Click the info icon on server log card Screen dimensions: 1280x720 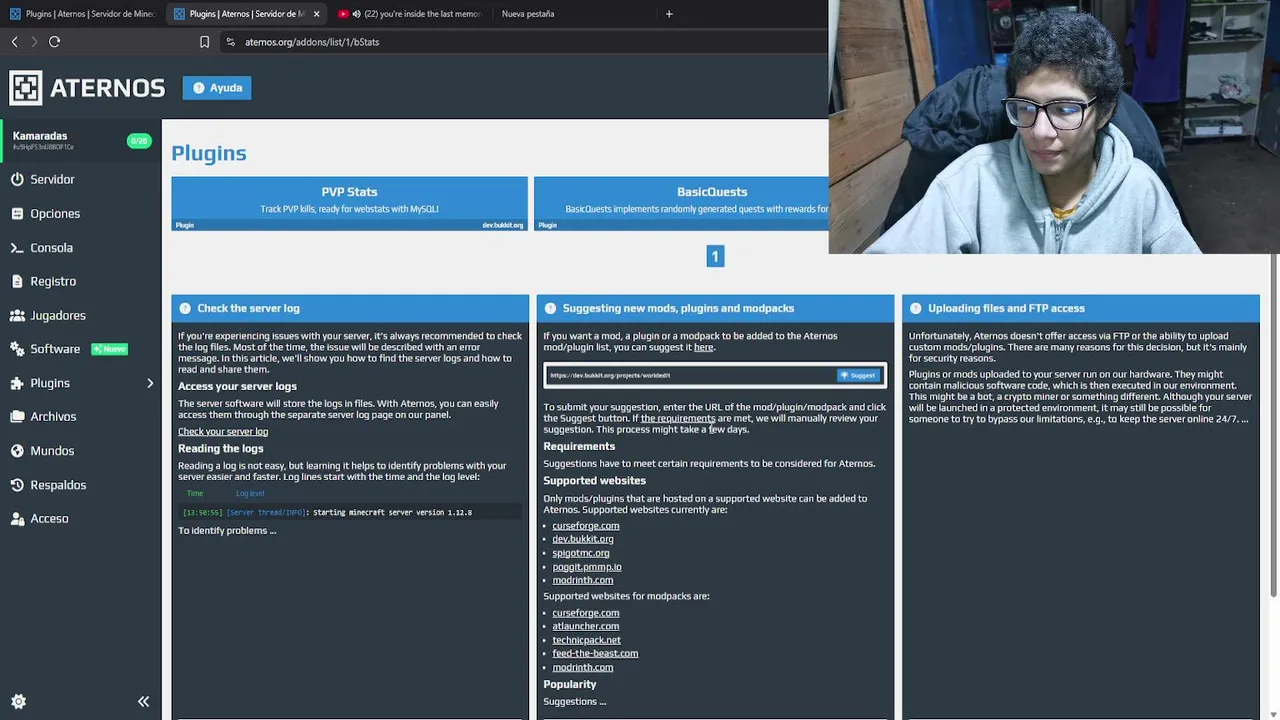click(185, 308)
